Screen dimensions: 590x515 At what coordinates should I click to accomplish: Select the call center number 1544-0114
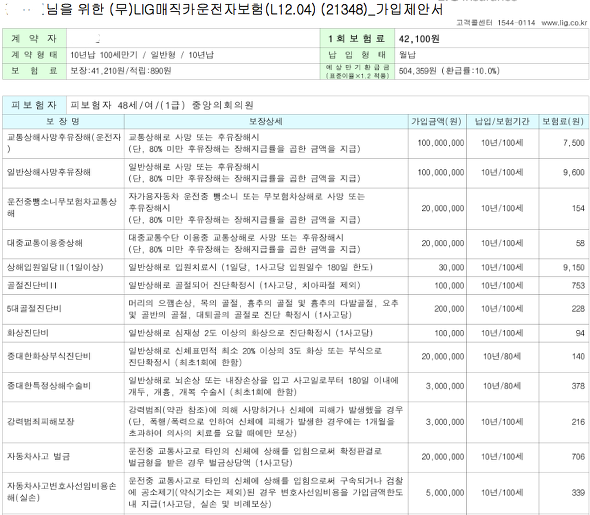point(516,23)
